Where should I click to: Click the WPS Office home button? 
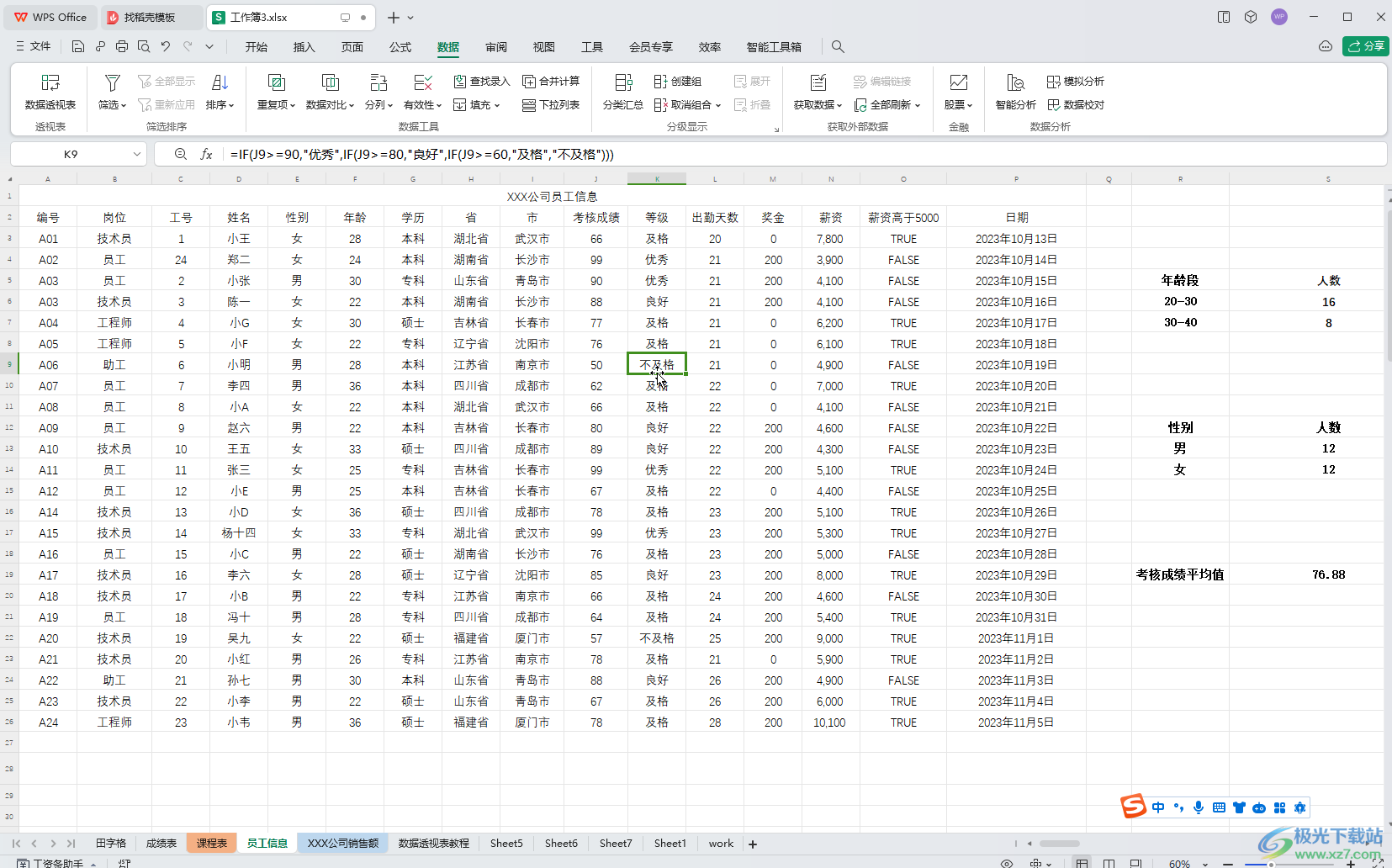(51, 18)
